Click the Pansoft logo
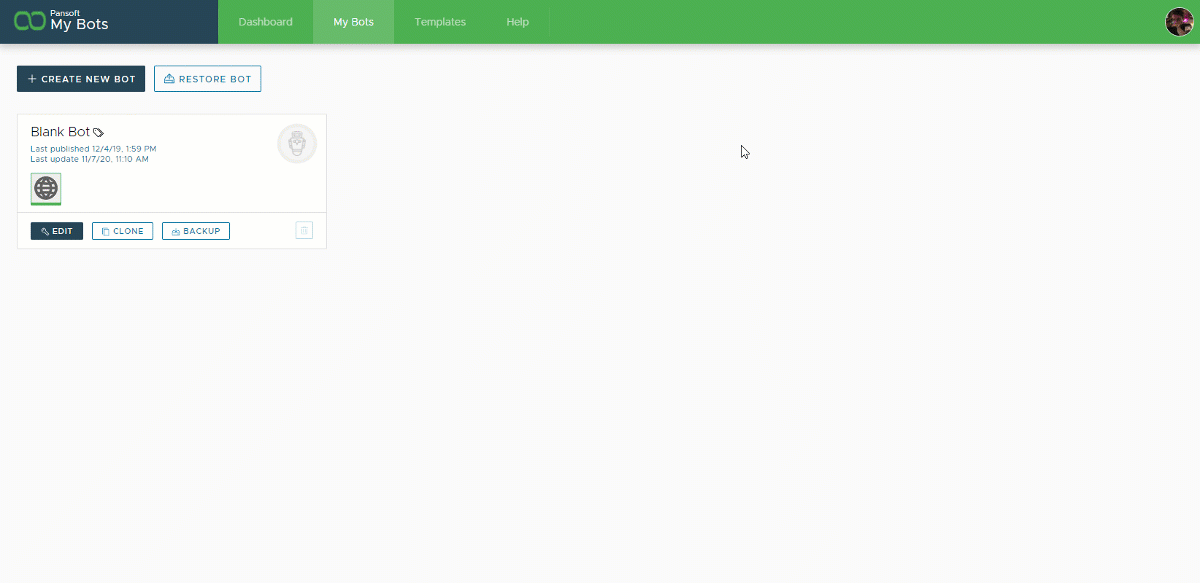This screenshot has width=1200, height=583. [x=27, y=20]
